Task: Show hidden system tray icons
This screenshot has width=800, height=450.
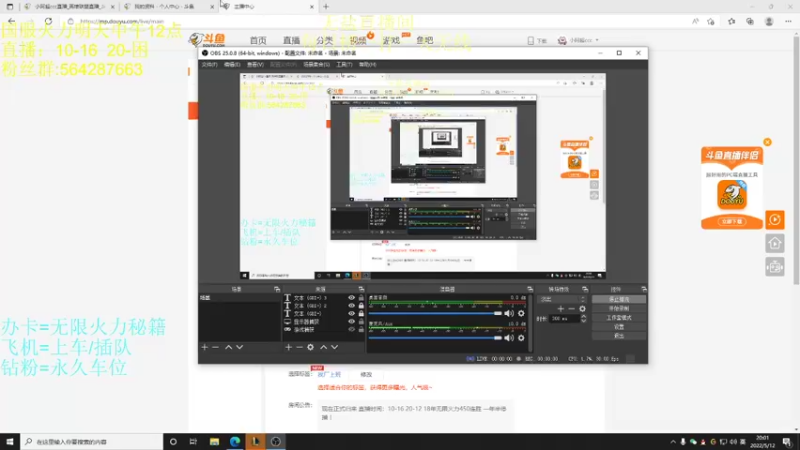Action: 673,442
